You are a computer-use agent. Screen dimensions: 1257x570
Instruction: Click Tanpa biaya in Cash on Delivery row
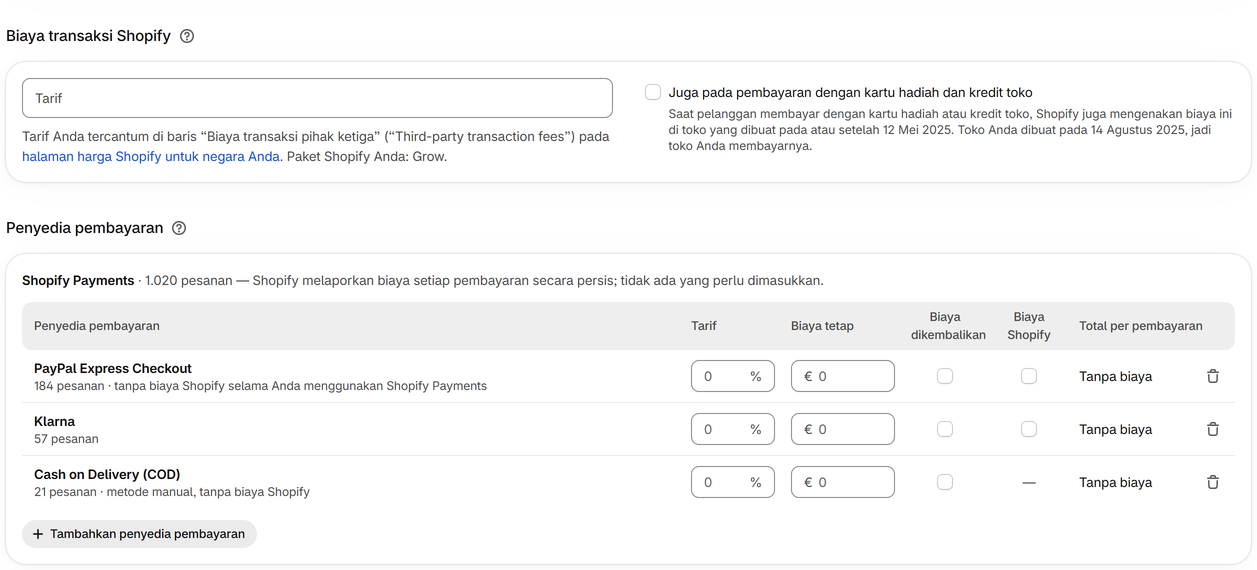(x=1115, y=482)
